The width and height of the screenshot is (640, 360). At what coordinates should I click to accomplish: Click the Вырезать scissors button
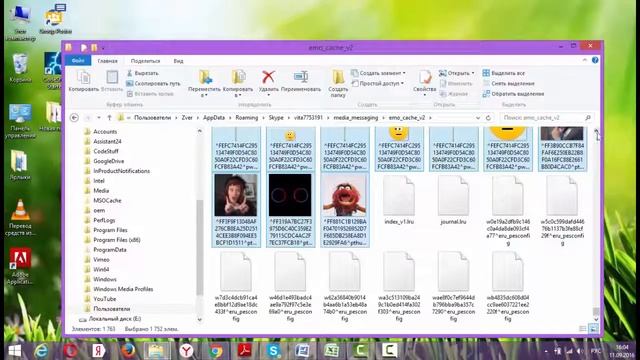142,73
